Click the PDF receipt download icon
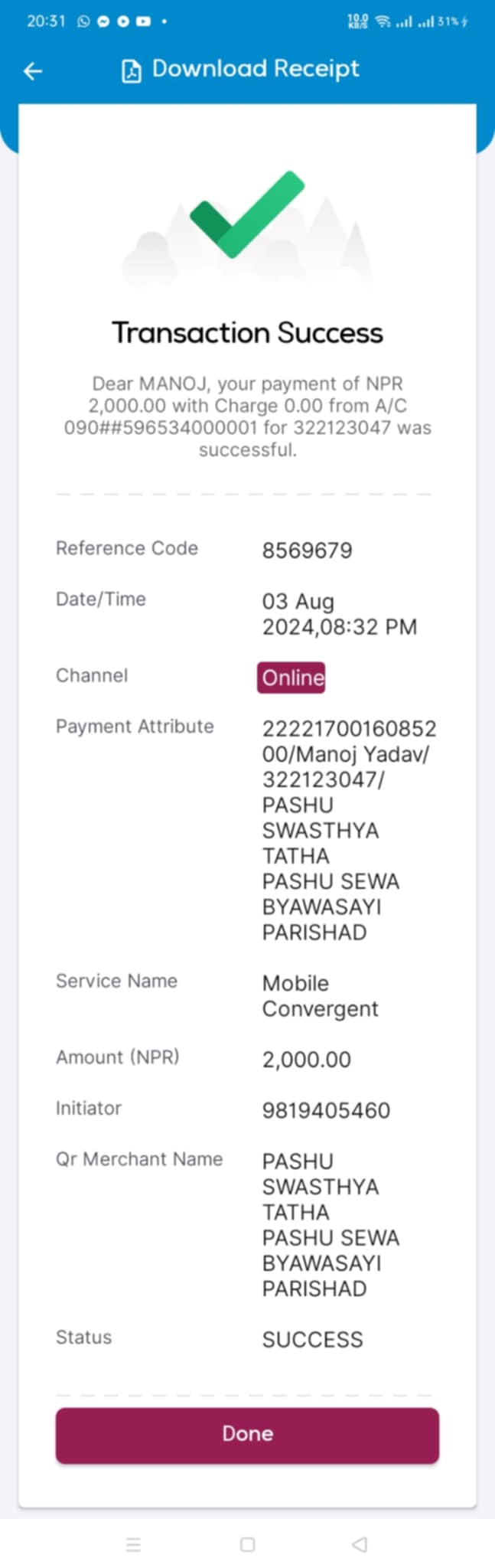 pyautogui.click(x=132, y=71)
